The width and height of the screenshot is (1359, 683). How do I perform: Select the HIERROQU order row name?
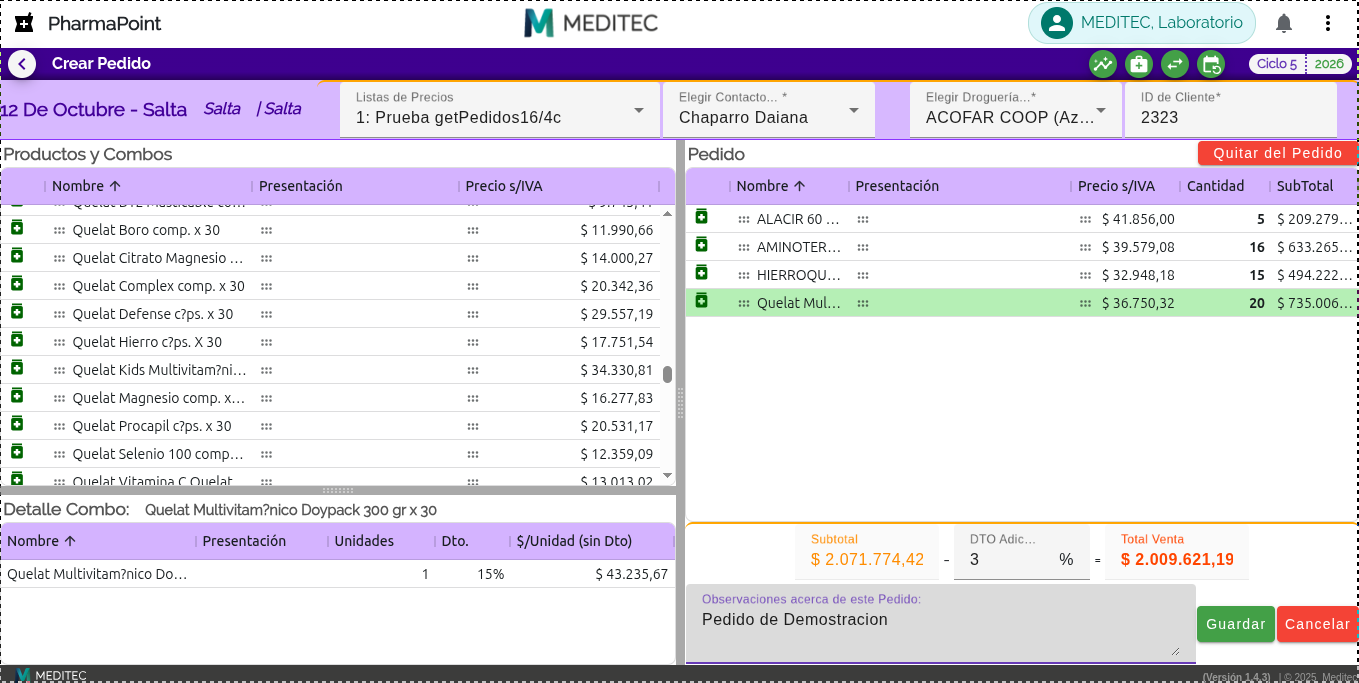coord(798,275)
